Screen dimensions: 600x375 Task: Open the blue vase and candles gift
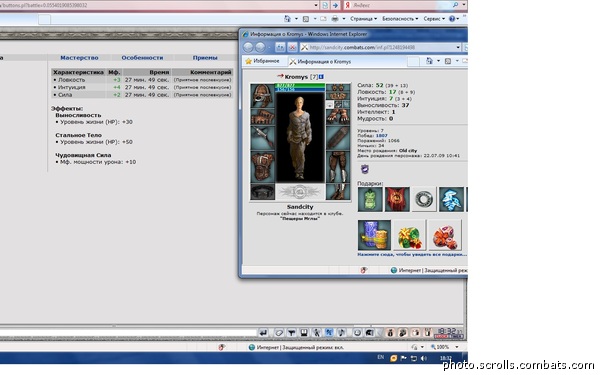tap(374, 235)
